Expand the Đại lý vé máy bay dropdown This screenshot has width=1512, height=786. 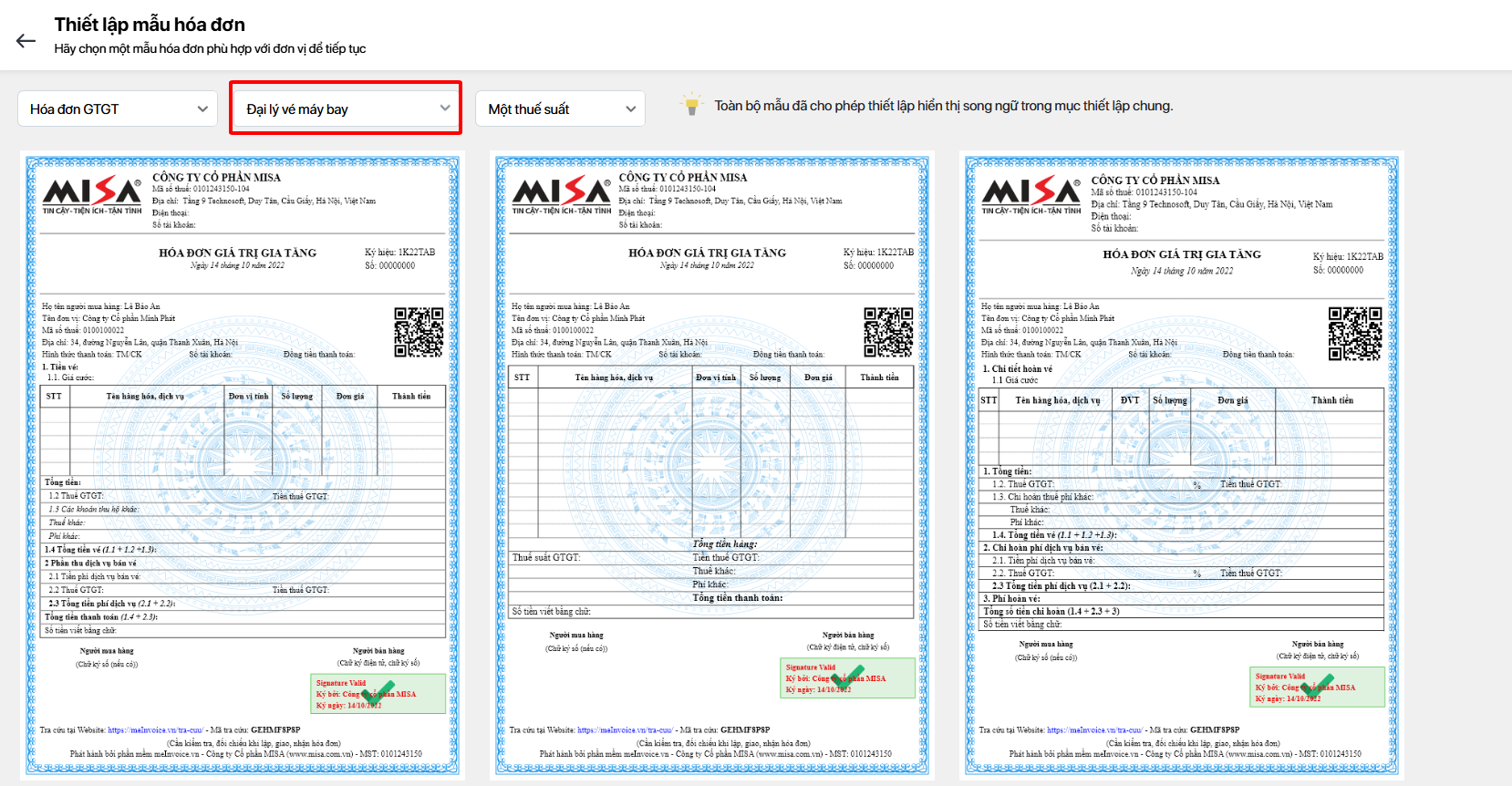coord(347,109)
